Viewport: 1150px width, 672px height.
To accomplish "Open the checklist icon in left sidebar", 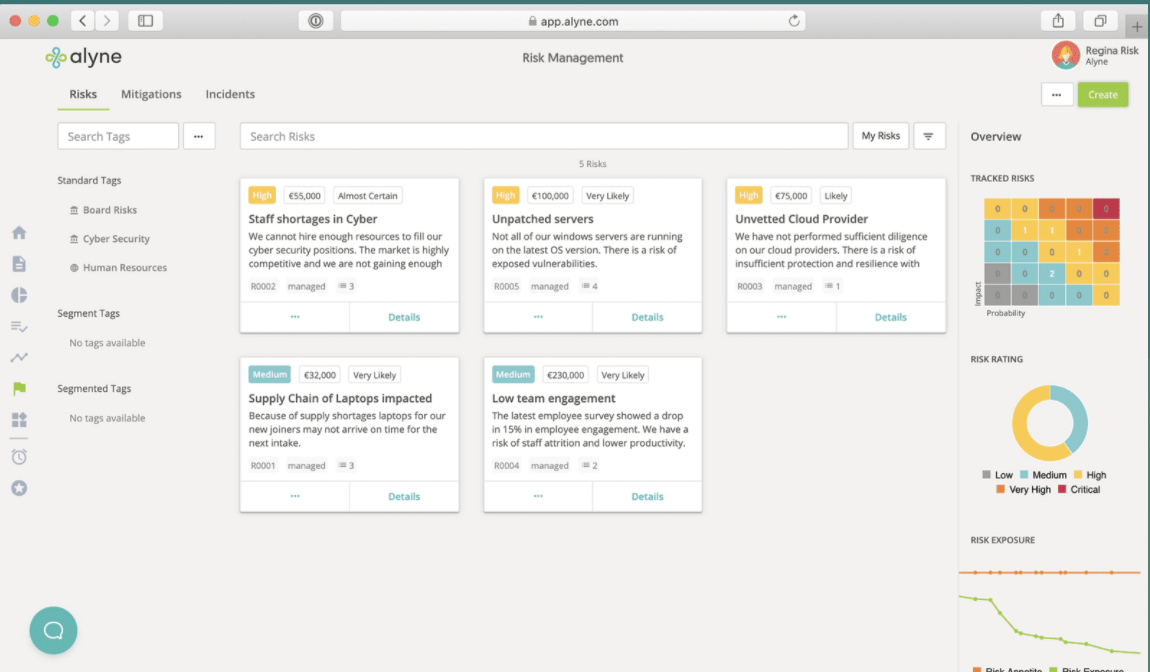I will point(19,326).
